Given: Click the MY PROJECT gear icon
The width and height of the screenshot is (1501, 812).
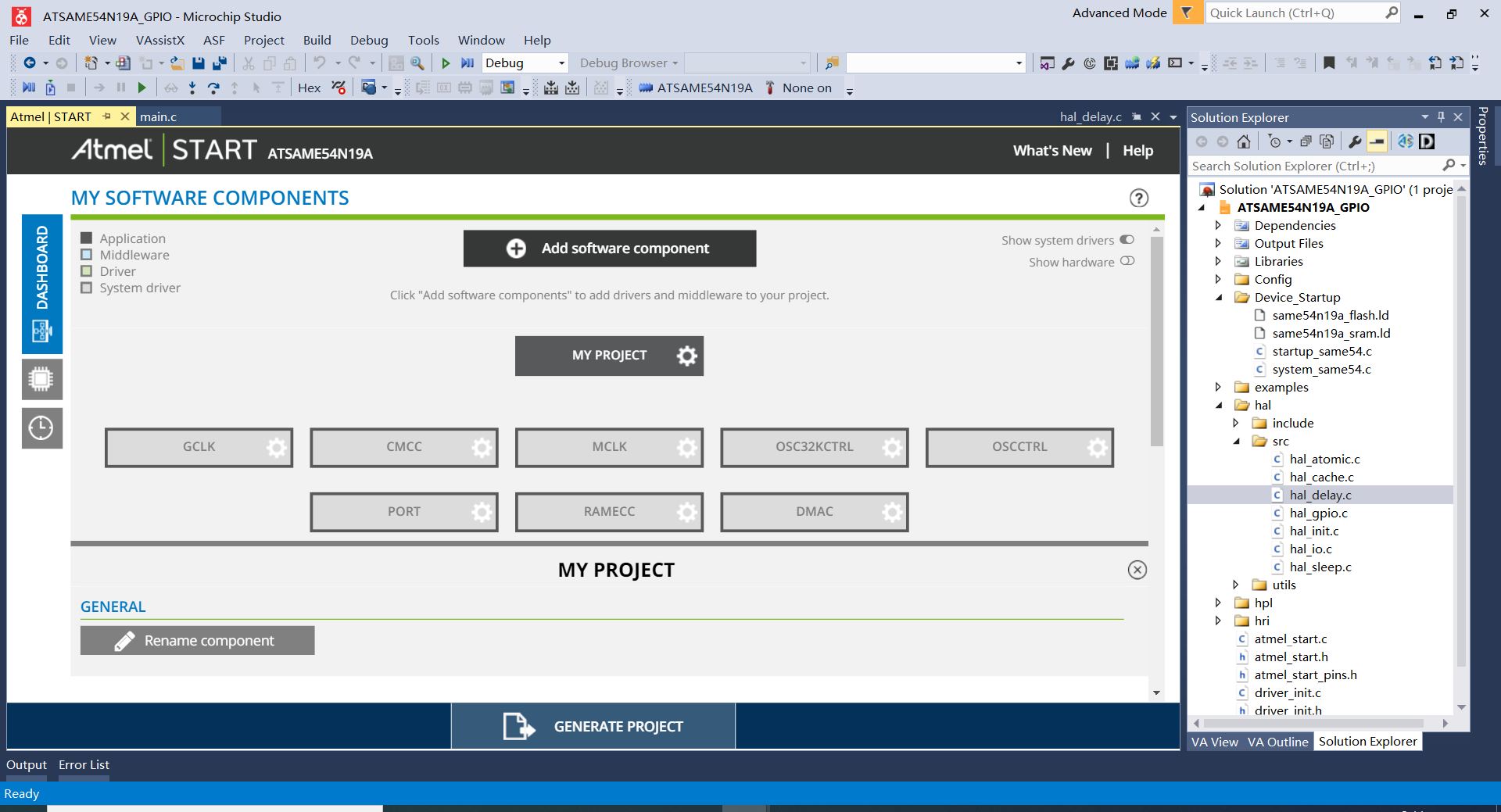Looking at the screenshot, I should pyautogui.click(x=687, y=356).
